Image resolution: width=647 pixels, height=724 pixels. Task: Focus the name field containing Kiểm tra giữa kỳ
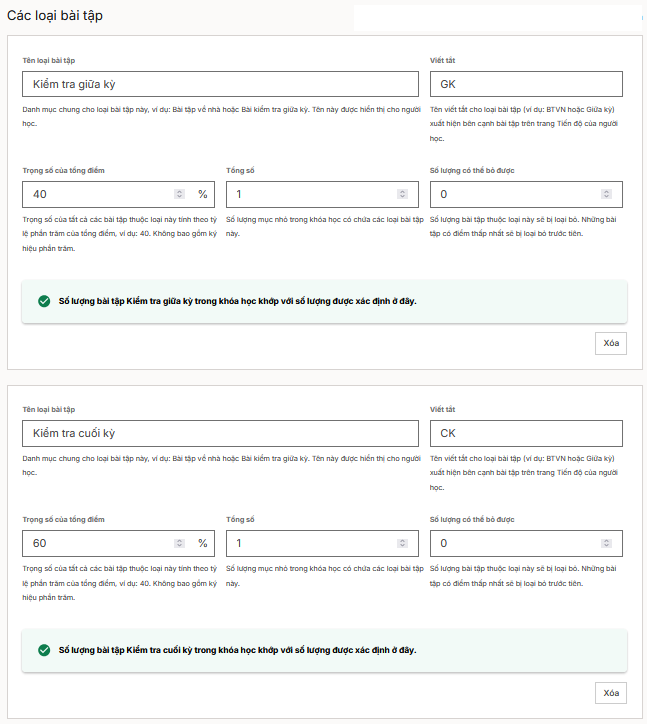tap(220, 84)
